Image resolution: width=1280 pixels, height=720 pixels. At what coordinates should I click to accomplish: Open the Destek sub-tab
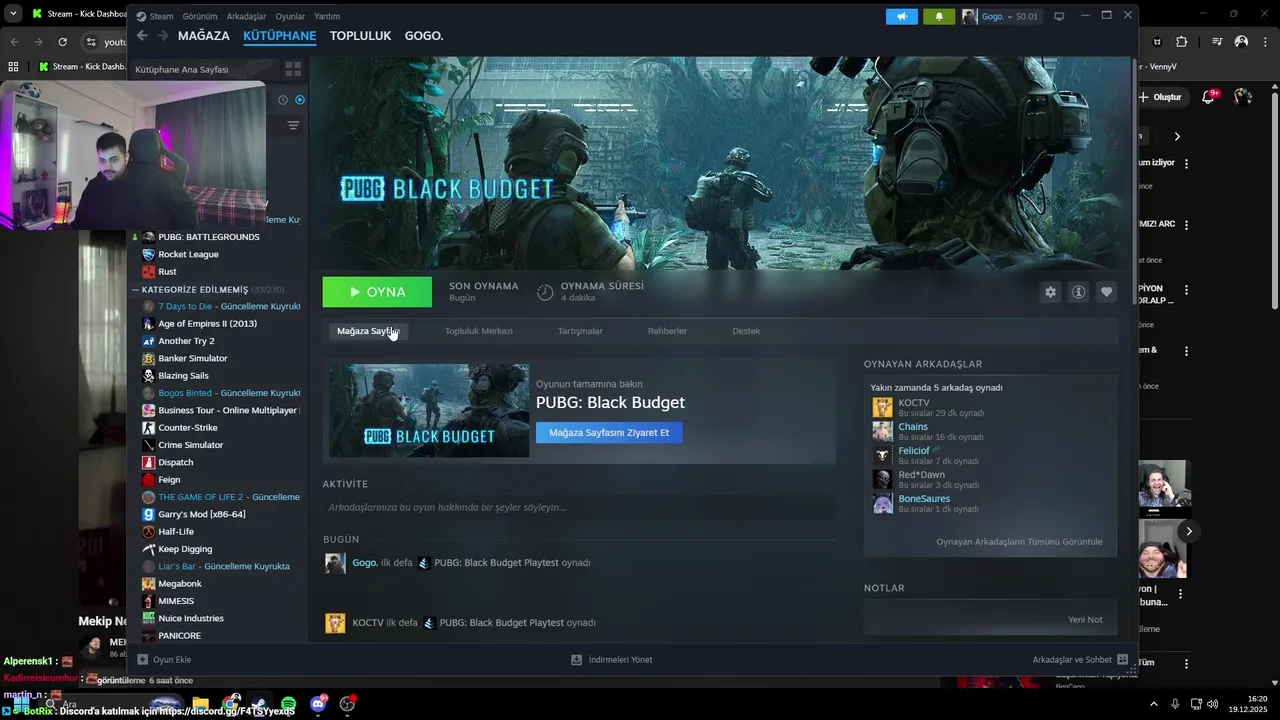tap(746, 331)
